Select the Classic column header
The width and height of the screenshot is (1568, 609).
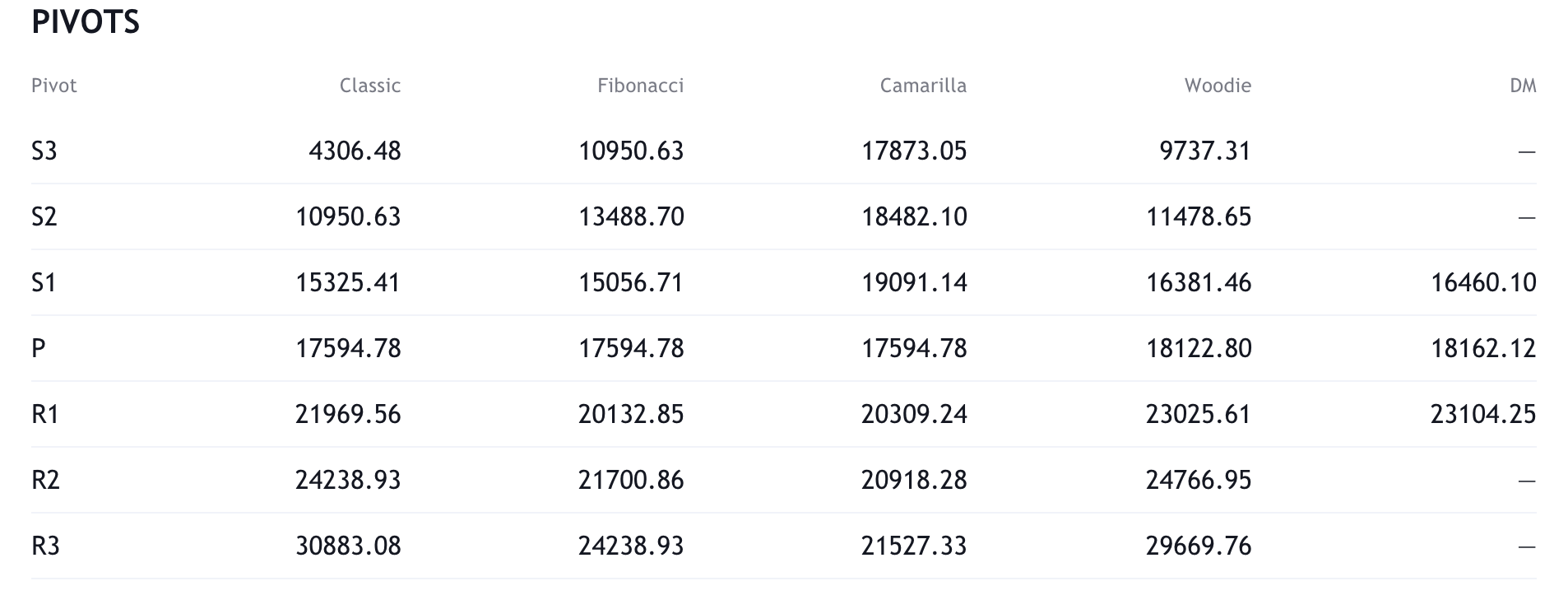coord(369,86)
